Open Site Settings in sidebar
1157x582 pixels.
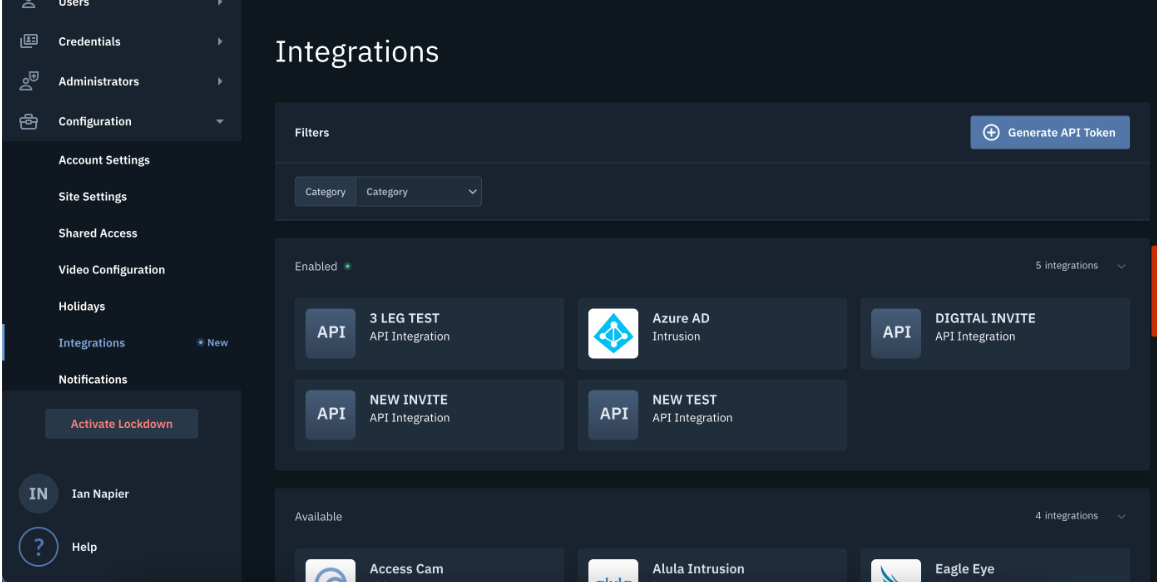pyautogui.click(x=92, y=196)
